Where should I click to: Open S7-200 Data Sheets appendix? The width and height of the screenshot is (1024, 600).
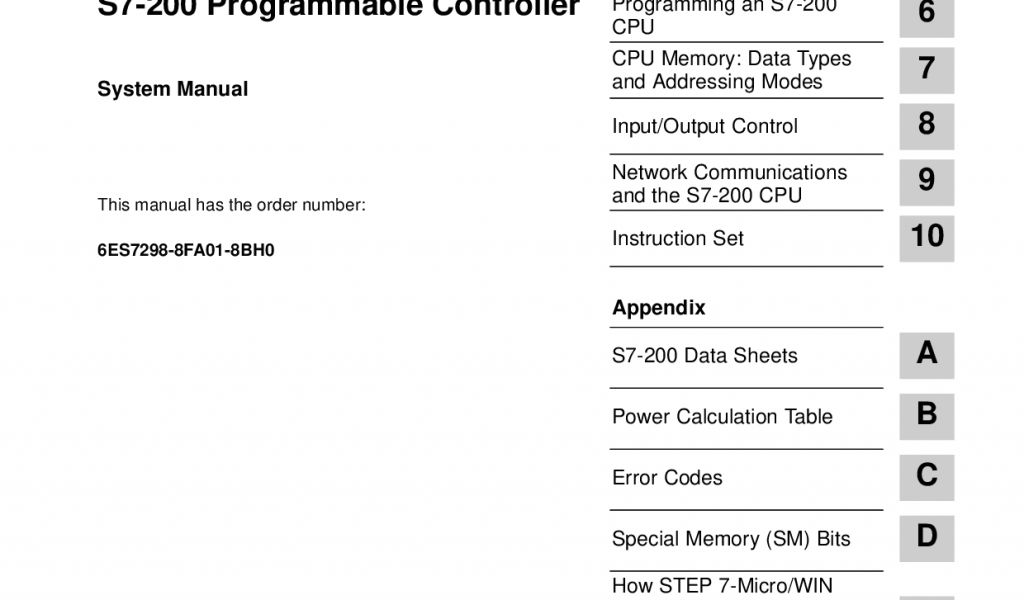pos(704,356)
